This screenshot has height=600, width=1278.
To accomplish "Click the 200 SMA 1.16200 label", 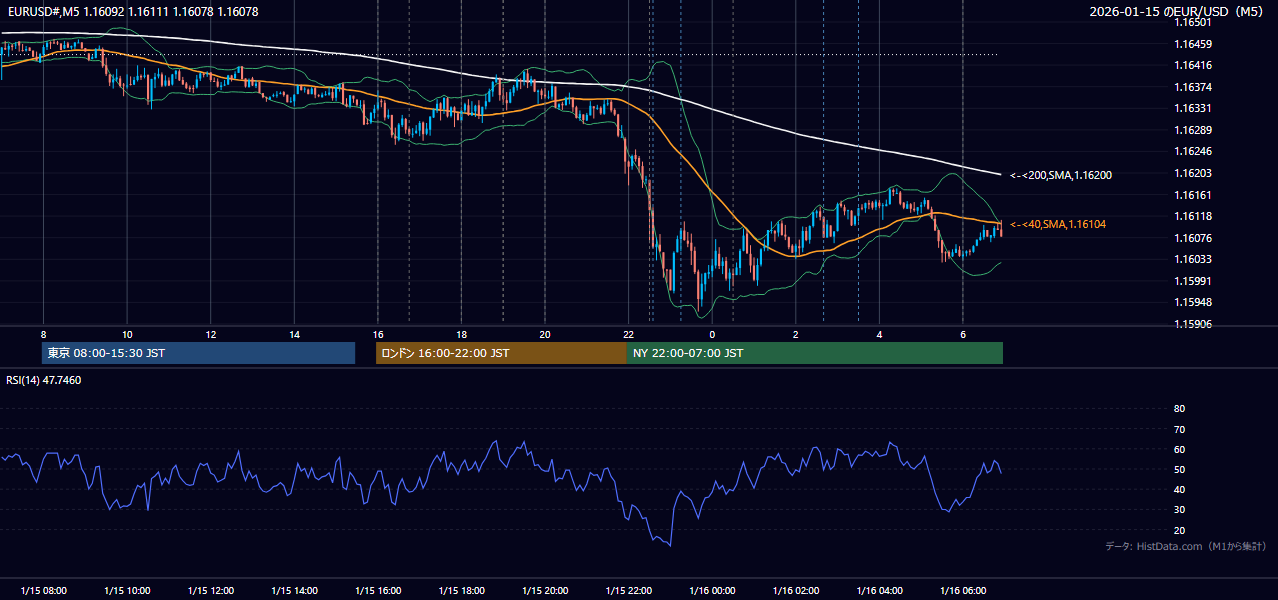I will [x=1061, y=175].
